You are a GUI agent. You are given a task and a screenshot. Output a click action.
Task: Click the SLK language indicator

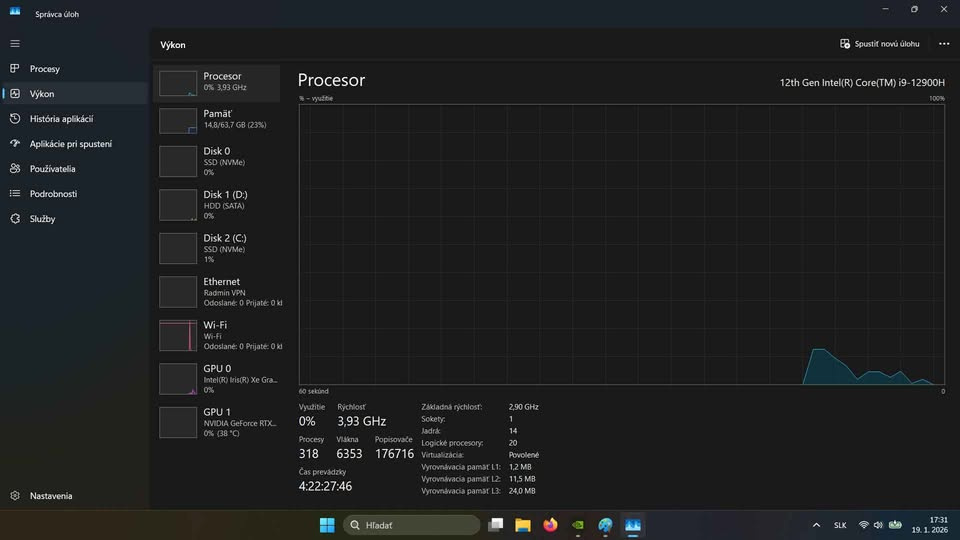[840, 525]
